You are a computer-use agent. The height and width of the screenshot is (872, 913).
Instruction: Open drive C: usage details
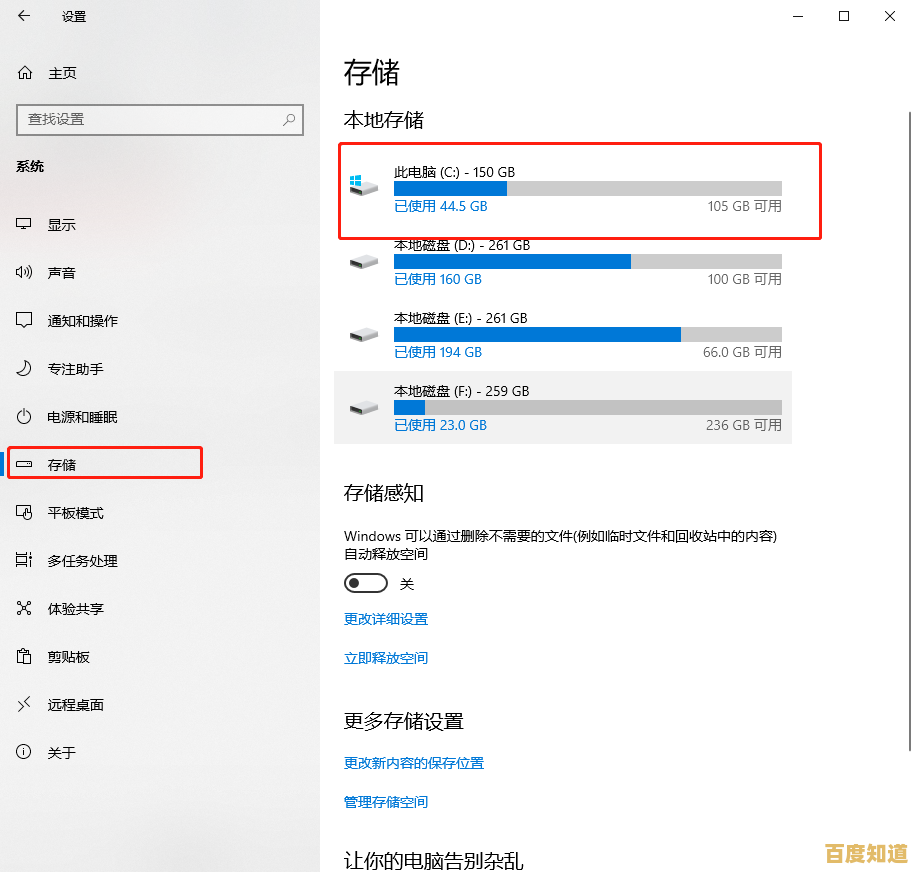tap(578, 190)
